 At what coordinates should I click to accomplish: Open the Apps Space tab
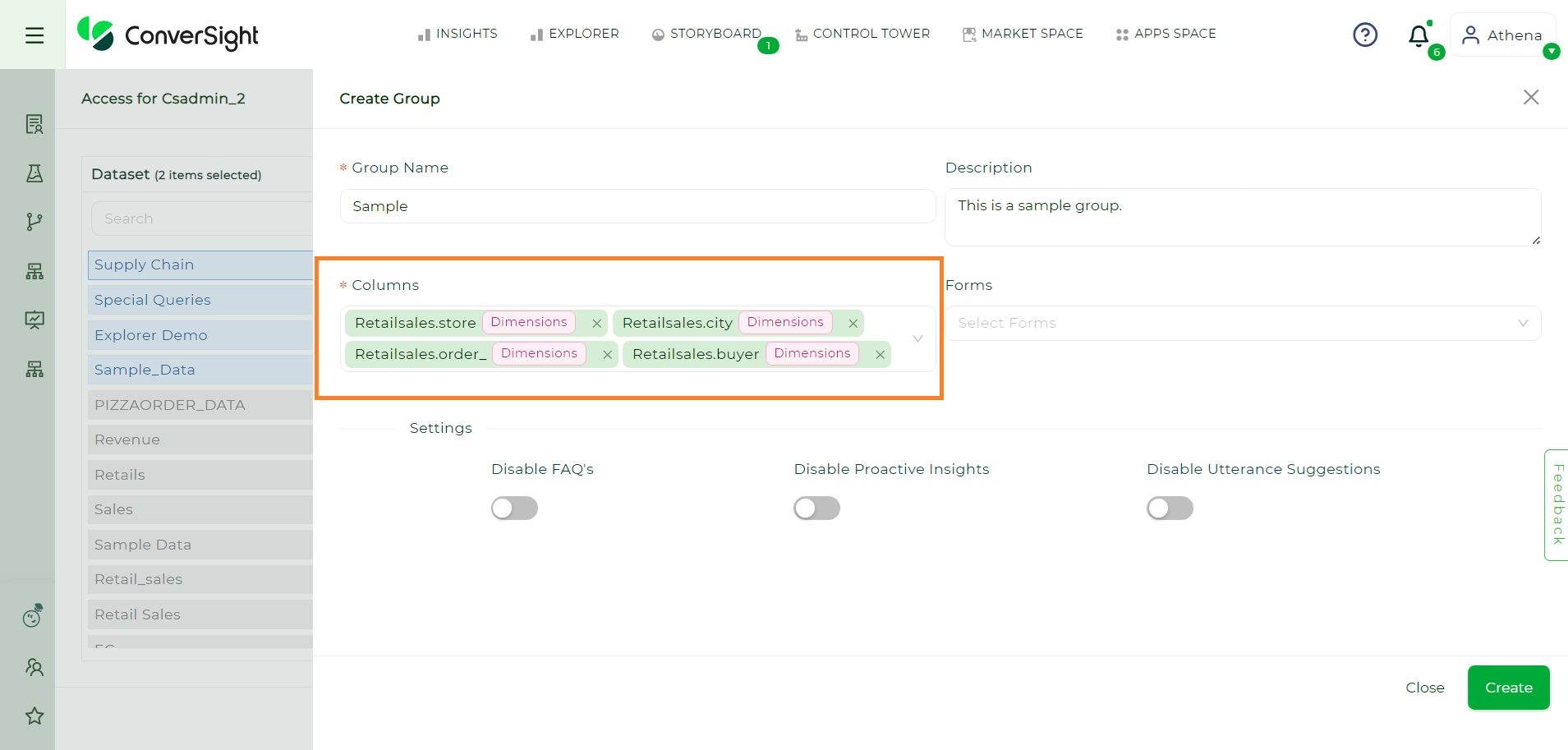[x=1166, y=34]
